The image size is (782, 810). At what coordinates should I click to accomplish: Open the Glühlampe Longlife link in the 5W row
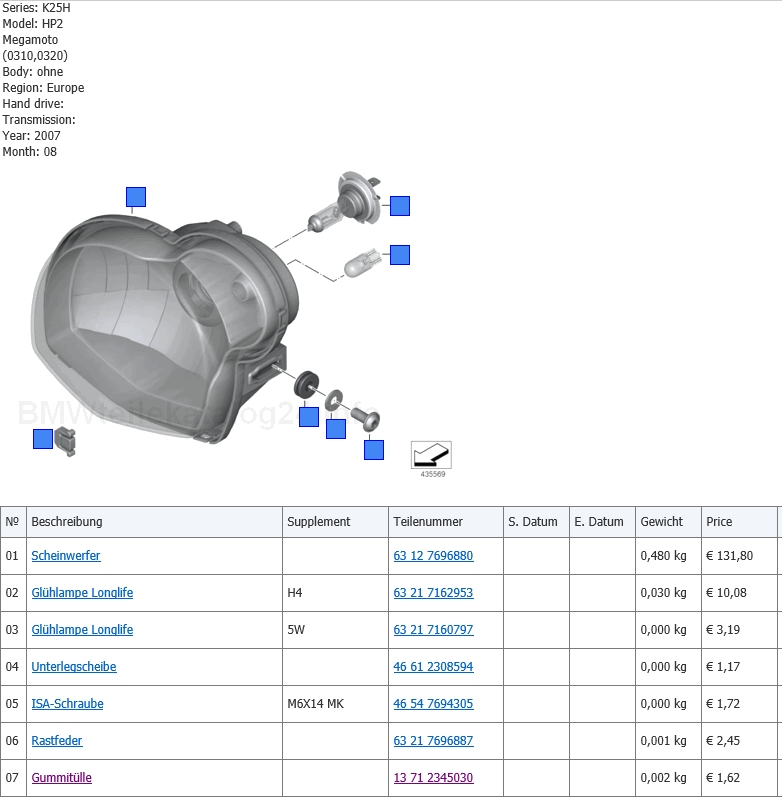[x=82, y=630]
